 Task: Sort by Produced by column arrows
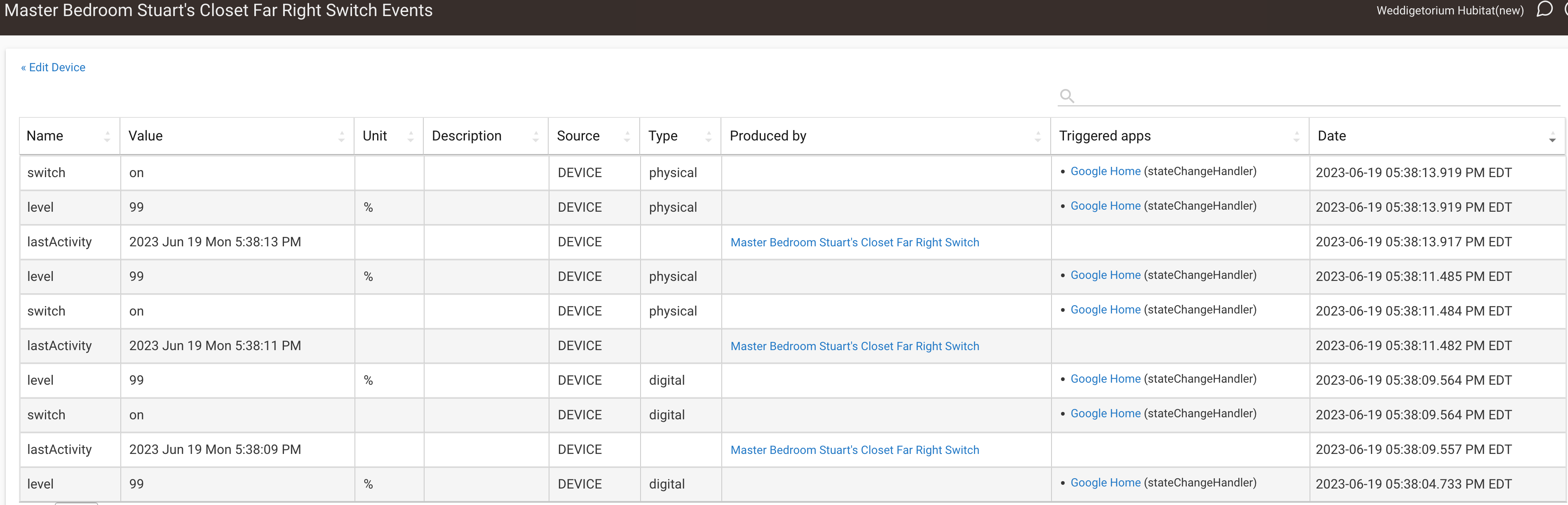click(1038, 136)
